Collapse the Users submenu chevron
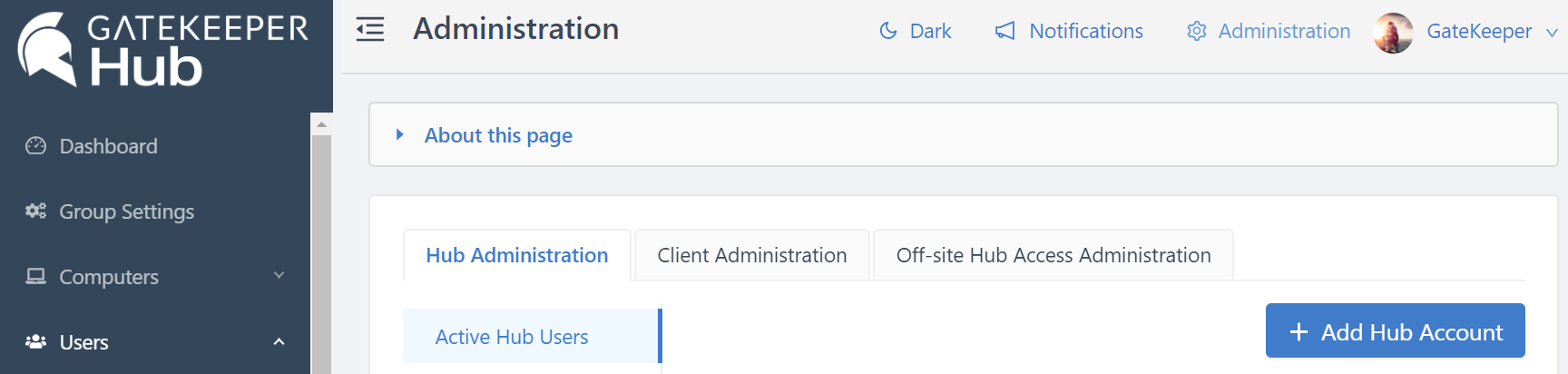 (279, 342)
